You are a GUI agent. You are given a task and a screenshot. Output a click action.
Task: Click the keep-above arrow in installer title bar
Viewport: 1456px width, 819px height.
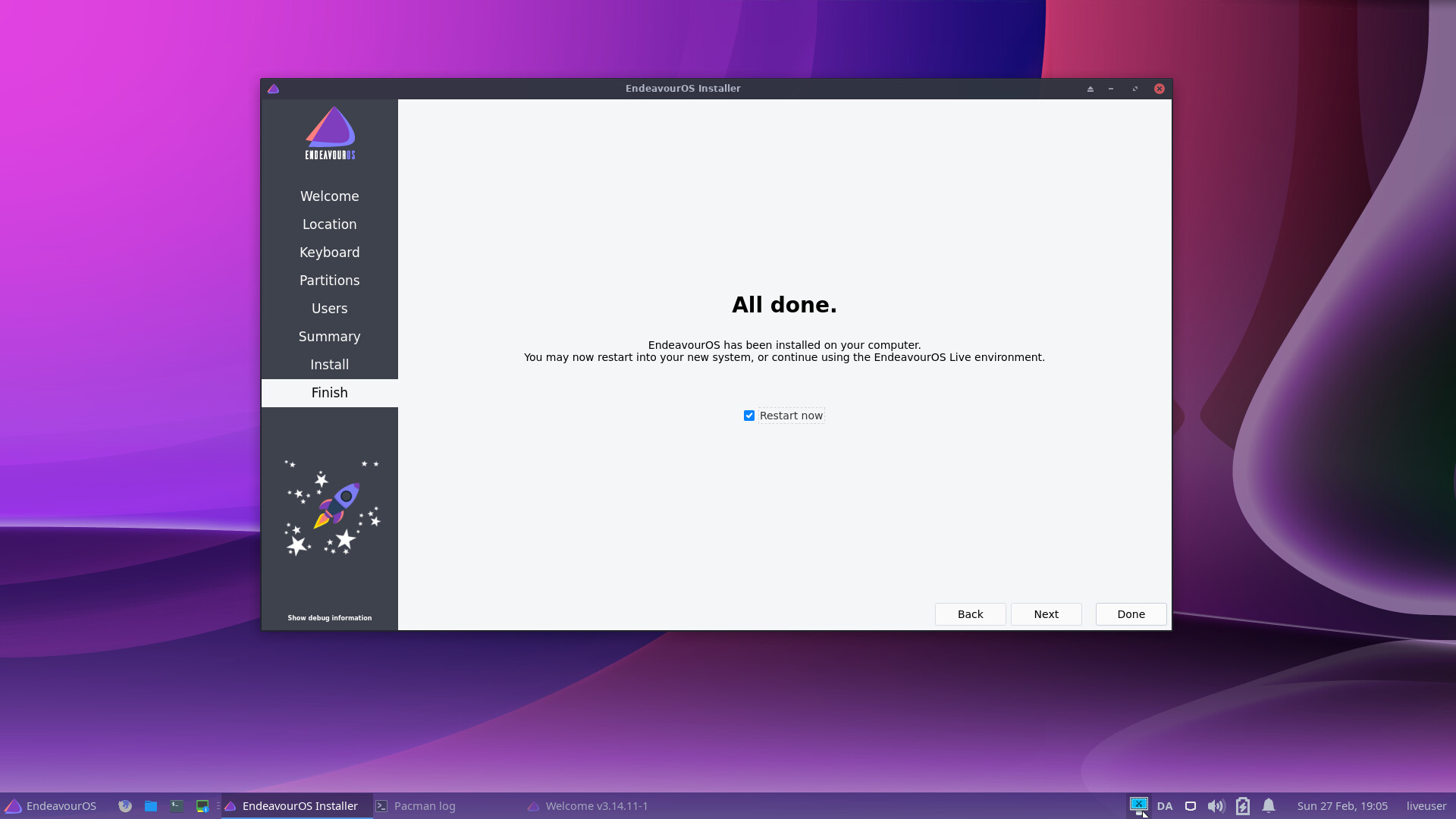coord(1090,89)
